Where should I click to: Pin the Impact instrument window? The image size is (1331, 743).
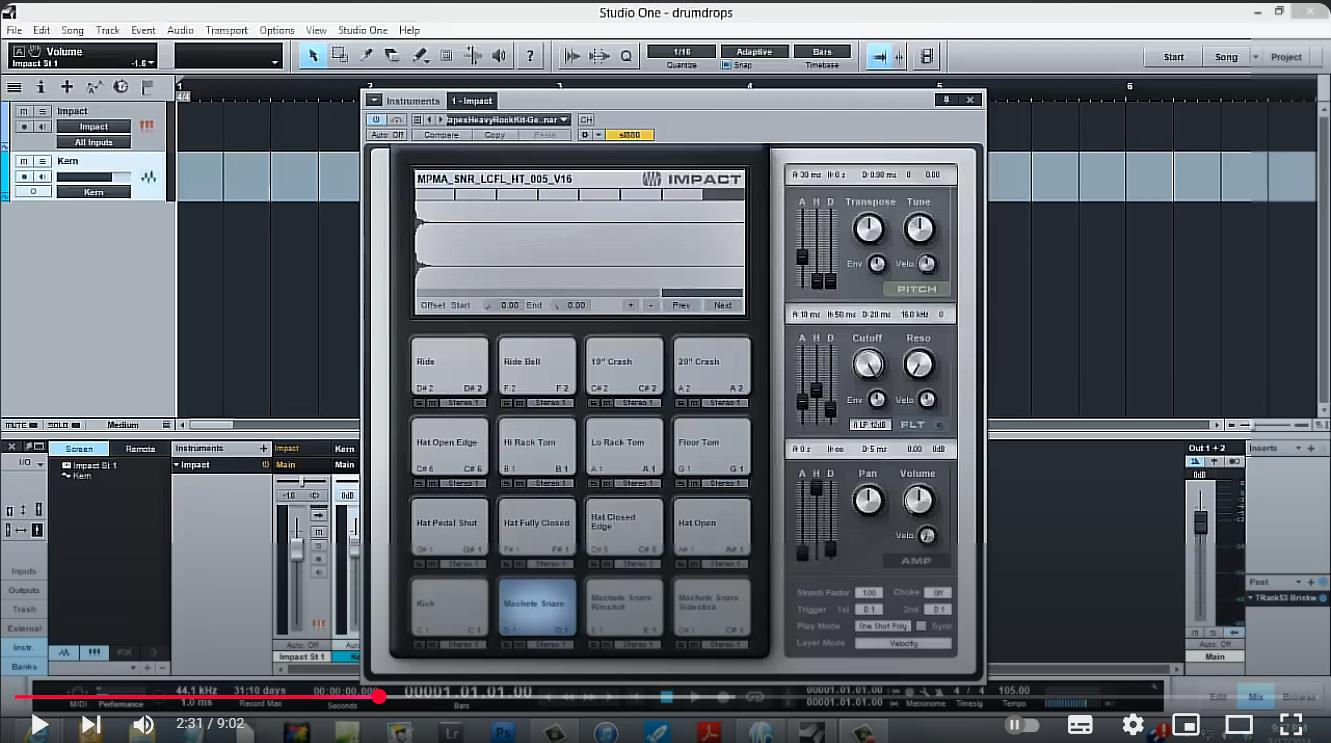[x=947, y=100]
